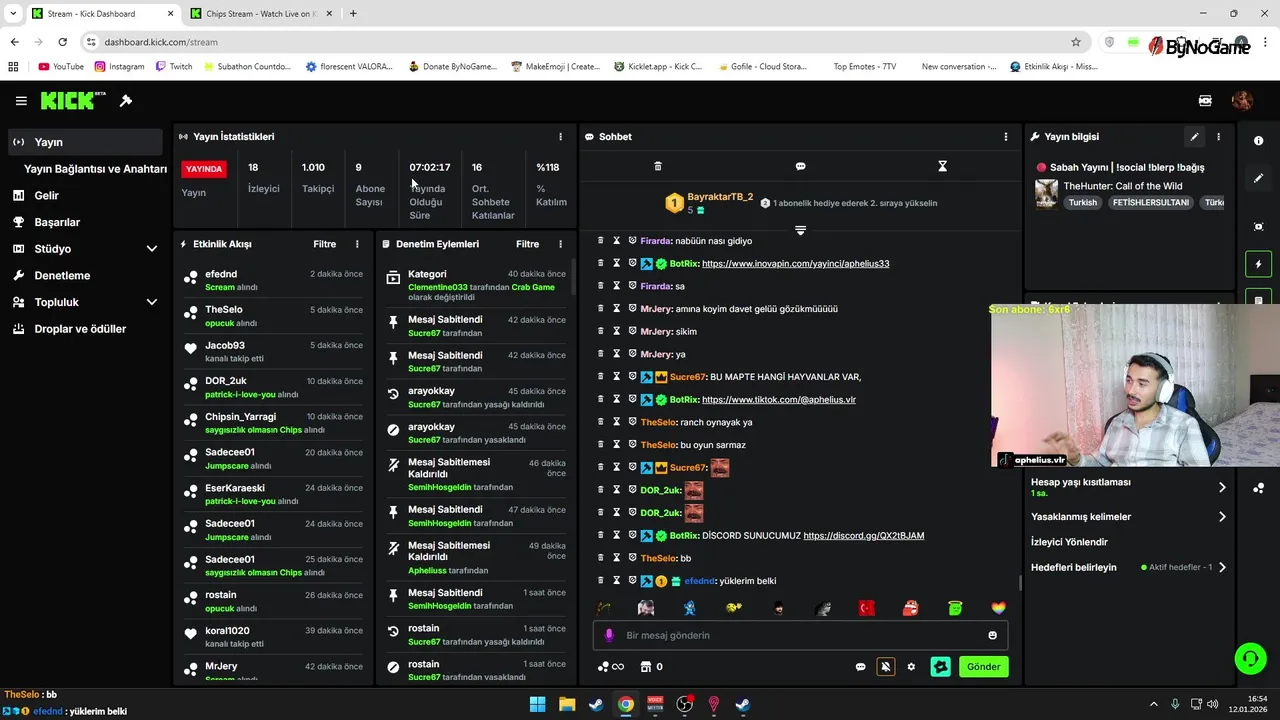This screenshot has width=1280, height=720.
Task: Open Yayın bilgisi three-dot menu
Action: pos(1218,137)
